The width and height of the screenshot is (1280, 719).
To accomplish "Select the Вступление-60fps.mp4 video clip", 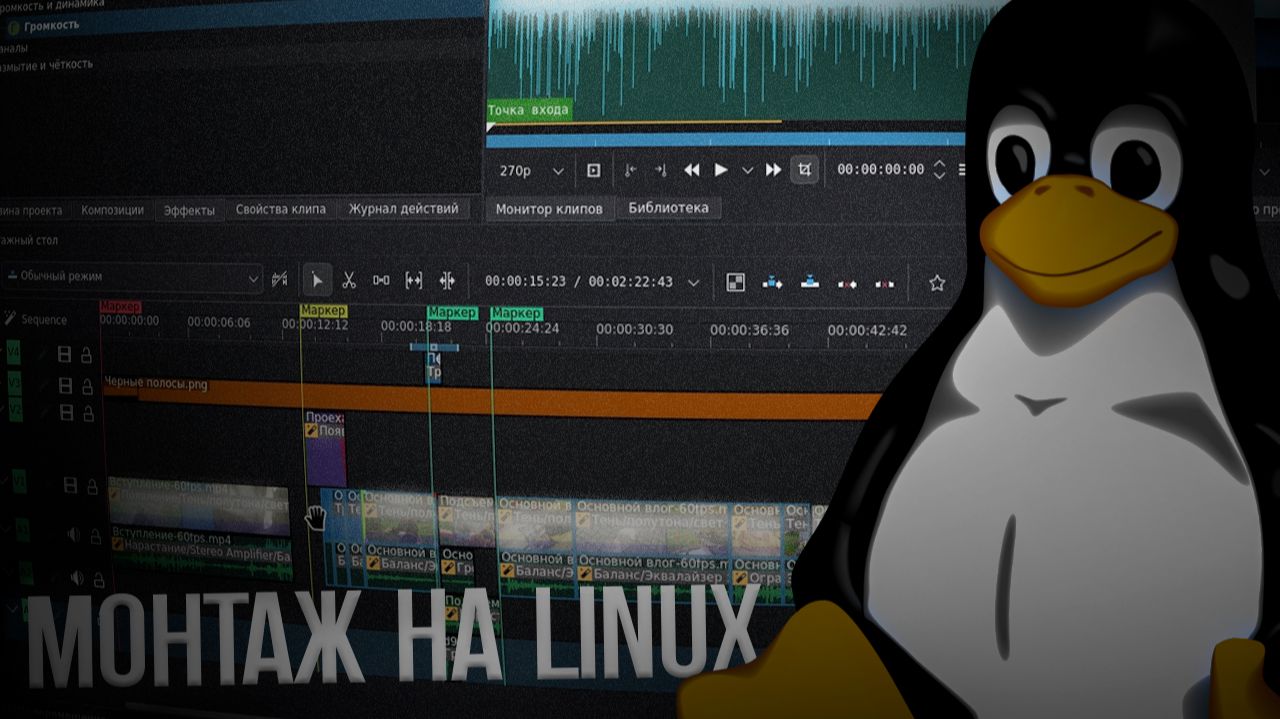I will tap(198, 505).
